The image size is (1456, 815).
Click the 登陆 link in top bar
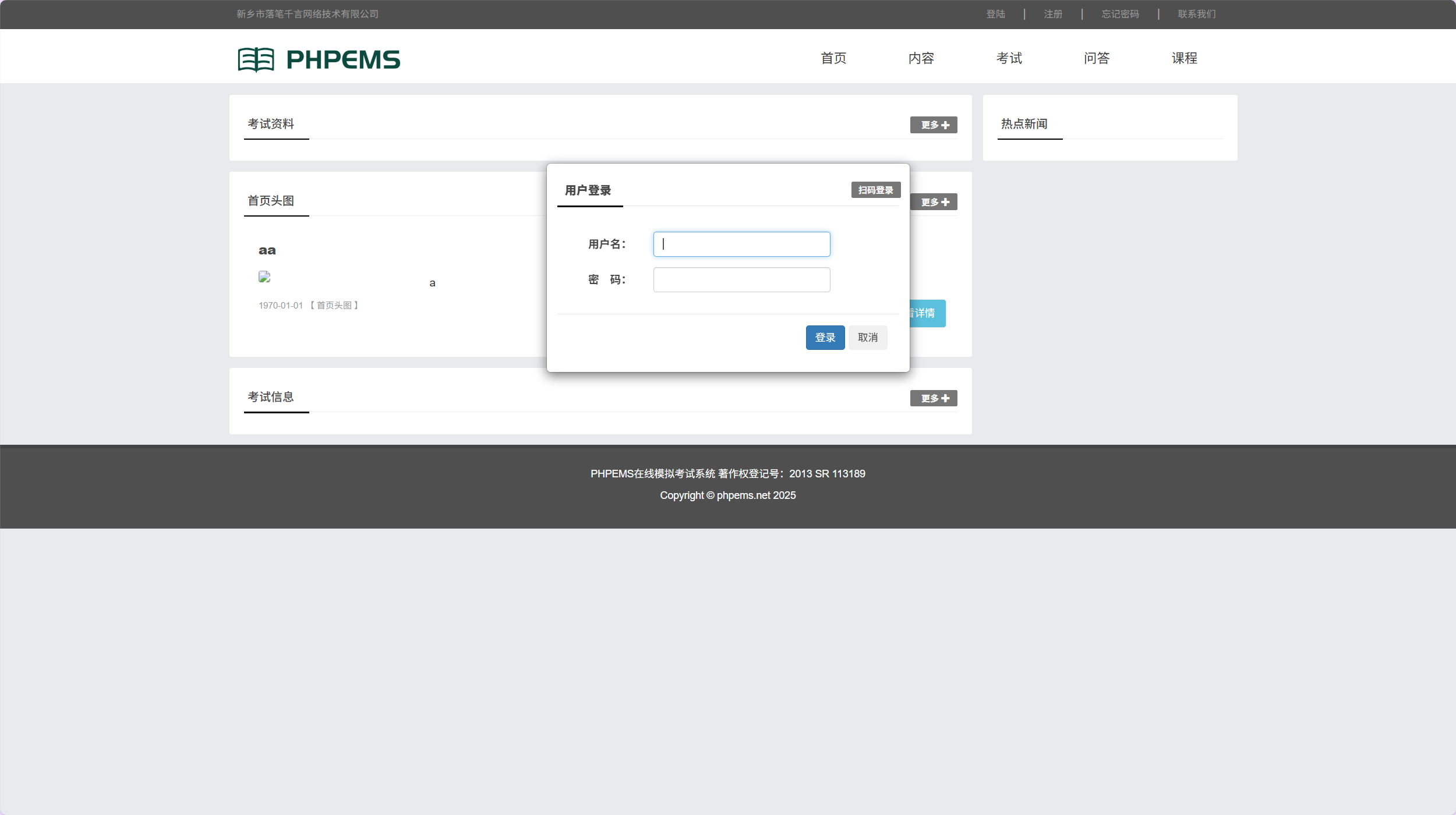pos(995,14)
